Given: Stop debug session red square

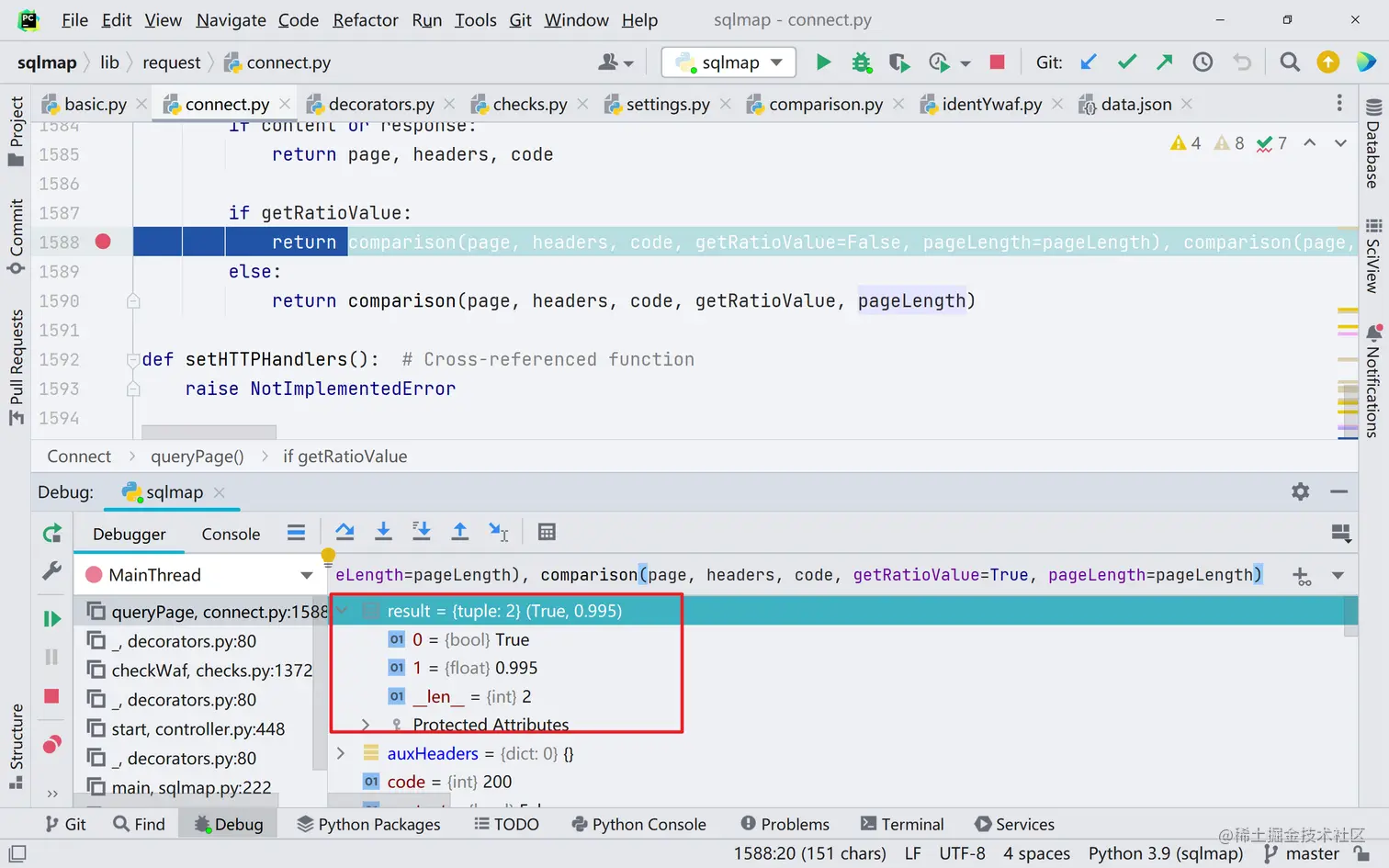Looking at the screenshot, I should pos(52,696).
